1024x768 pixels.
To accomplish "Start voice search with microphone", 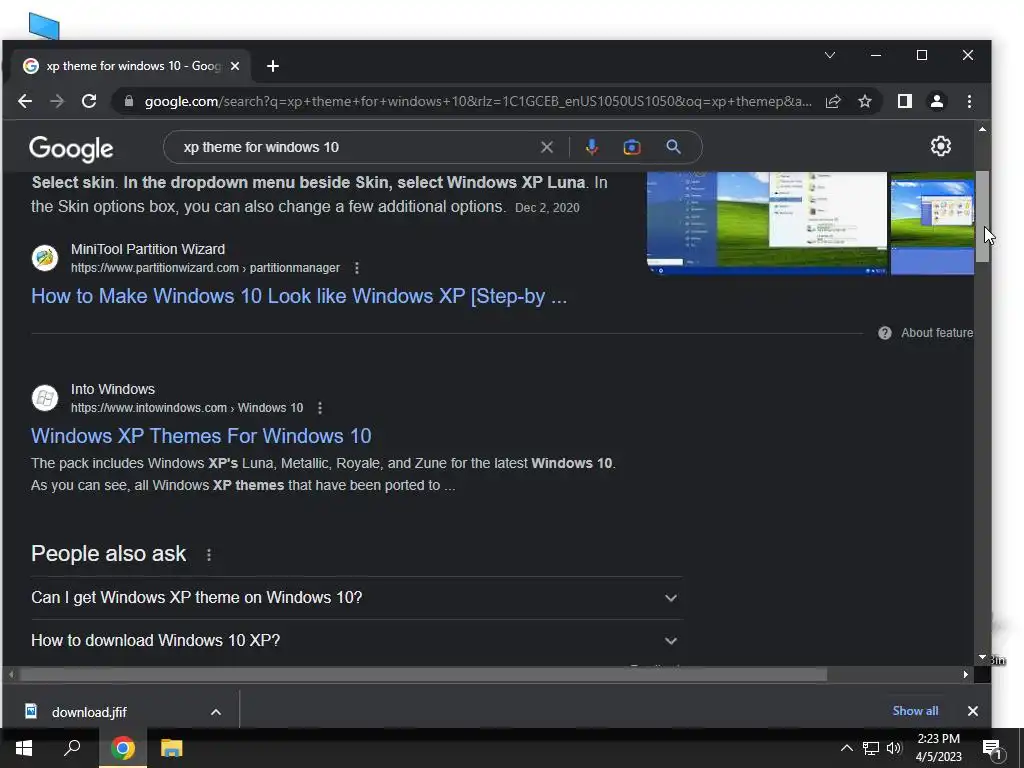I will 592,148.
